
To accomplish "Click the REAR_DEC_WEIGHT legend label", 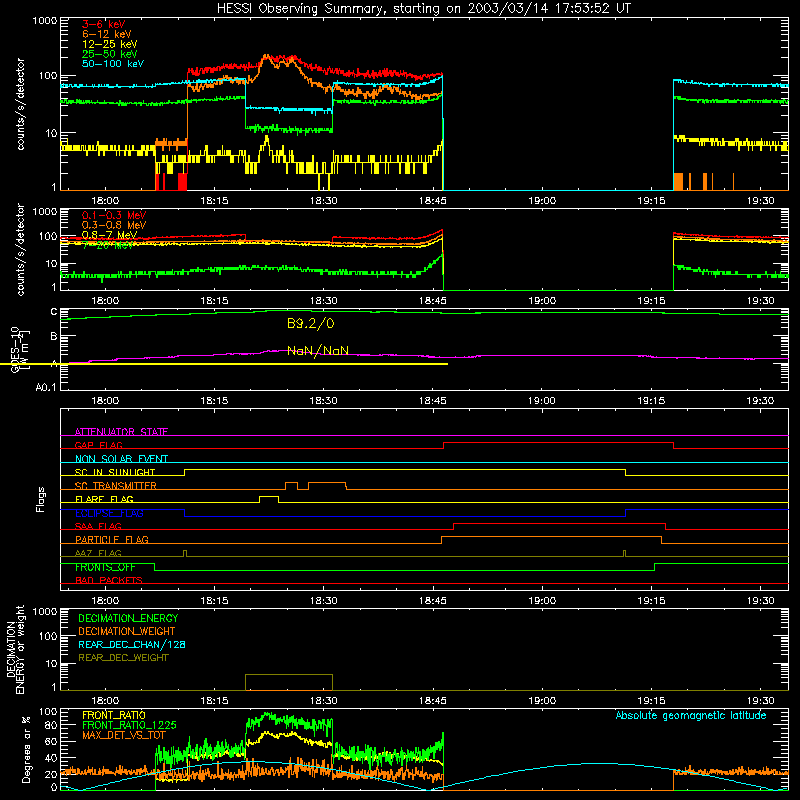I will [123, 658].
